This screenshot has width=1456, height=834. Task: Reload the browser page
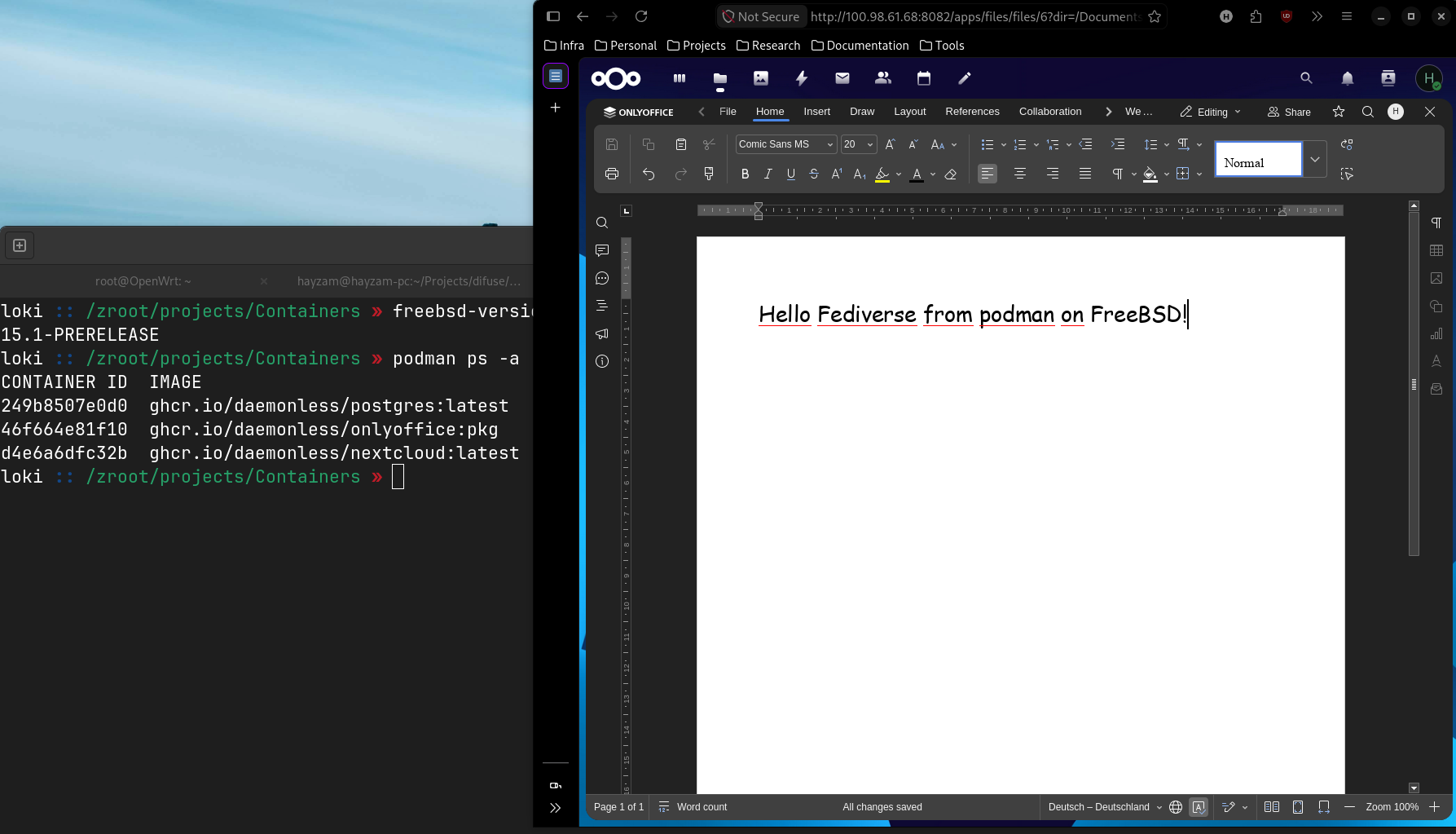pyautogui.click(x=641, y=16)
